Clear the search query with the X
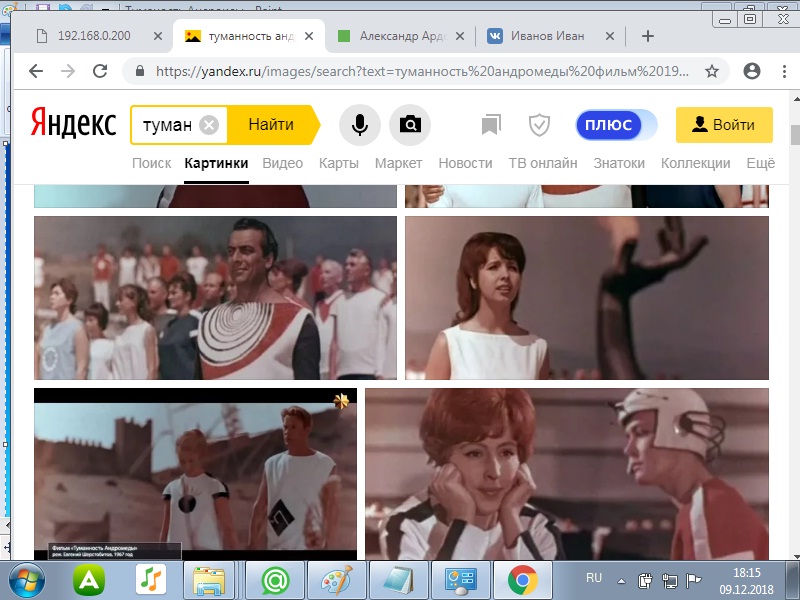 click(x=209, y=124)
